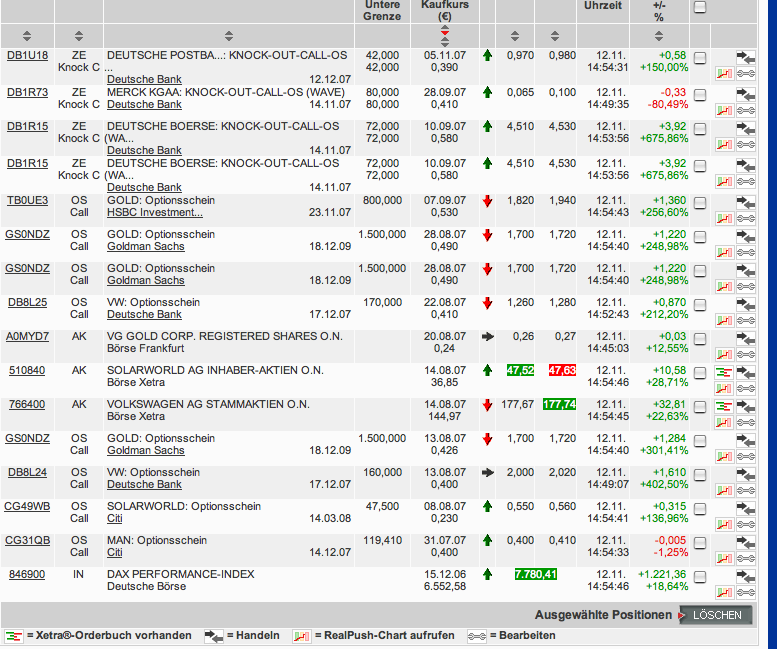Click the LÖSCHEN button
This screenshot has height=649, width=777.
pyautogui.click(x=716, y=615)
